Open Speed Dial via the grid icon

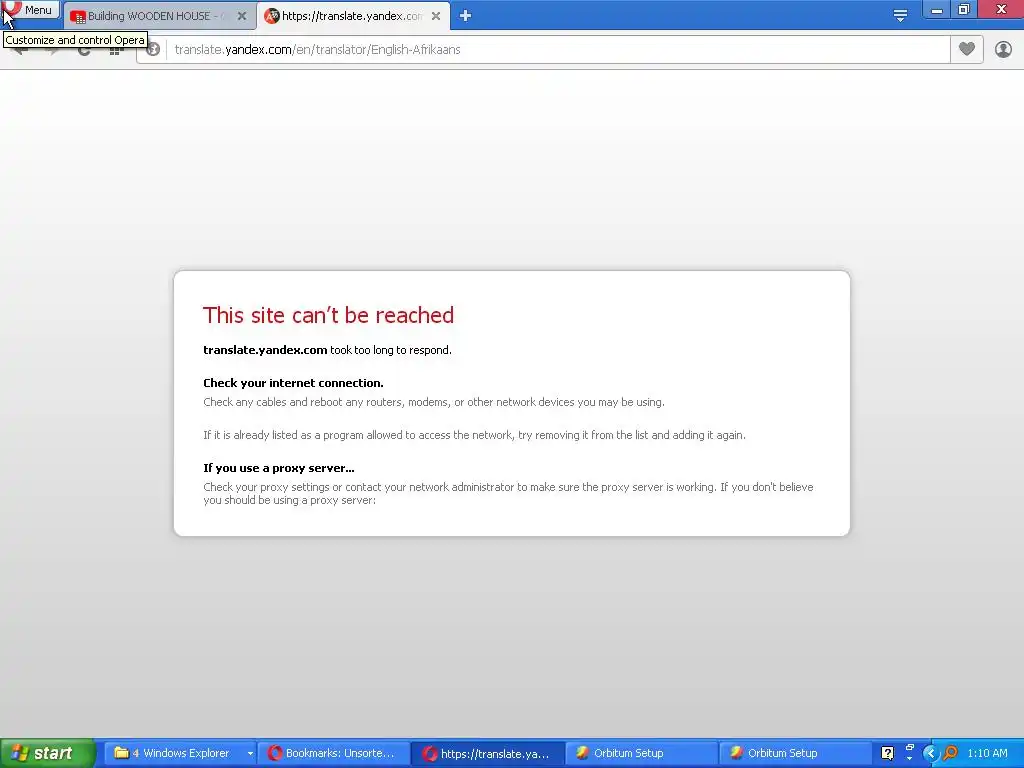click(116, 50)
